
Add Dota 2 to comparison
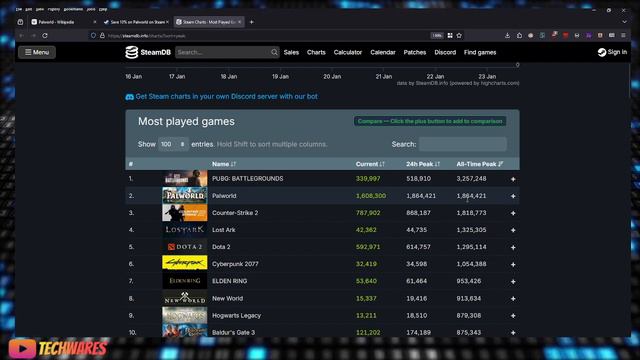(x=513, y=247)
